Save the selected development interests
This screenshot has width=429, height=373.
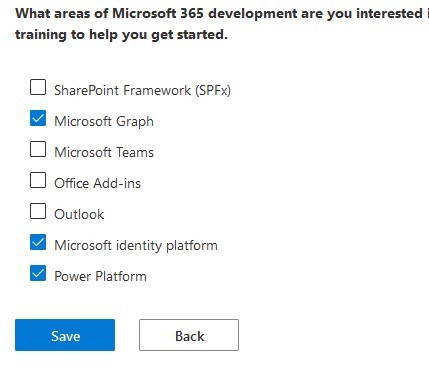click(x=65, y=335)
